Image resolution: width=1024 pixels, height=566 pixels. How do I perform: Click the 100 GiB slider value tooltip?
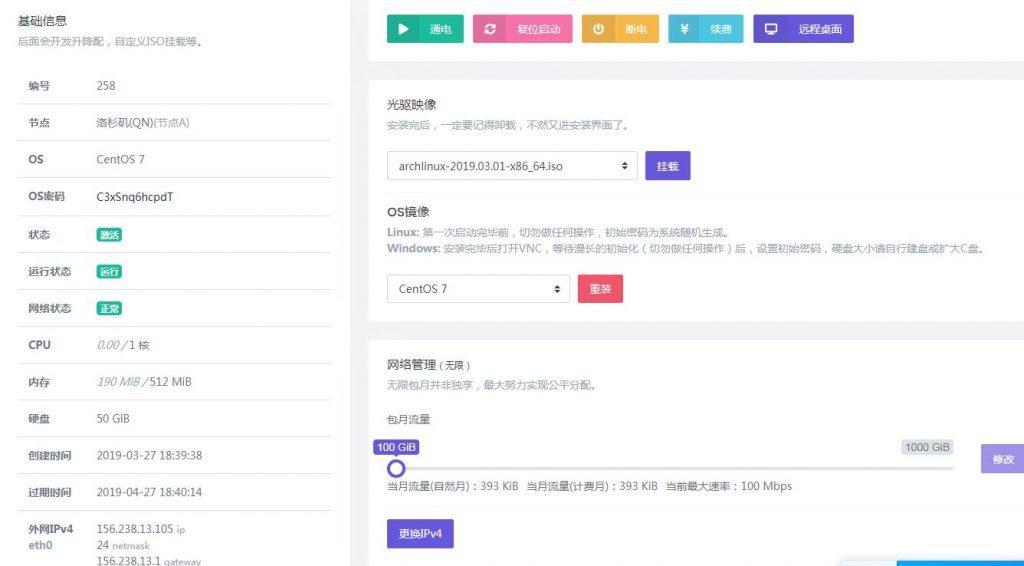[397, 447]
